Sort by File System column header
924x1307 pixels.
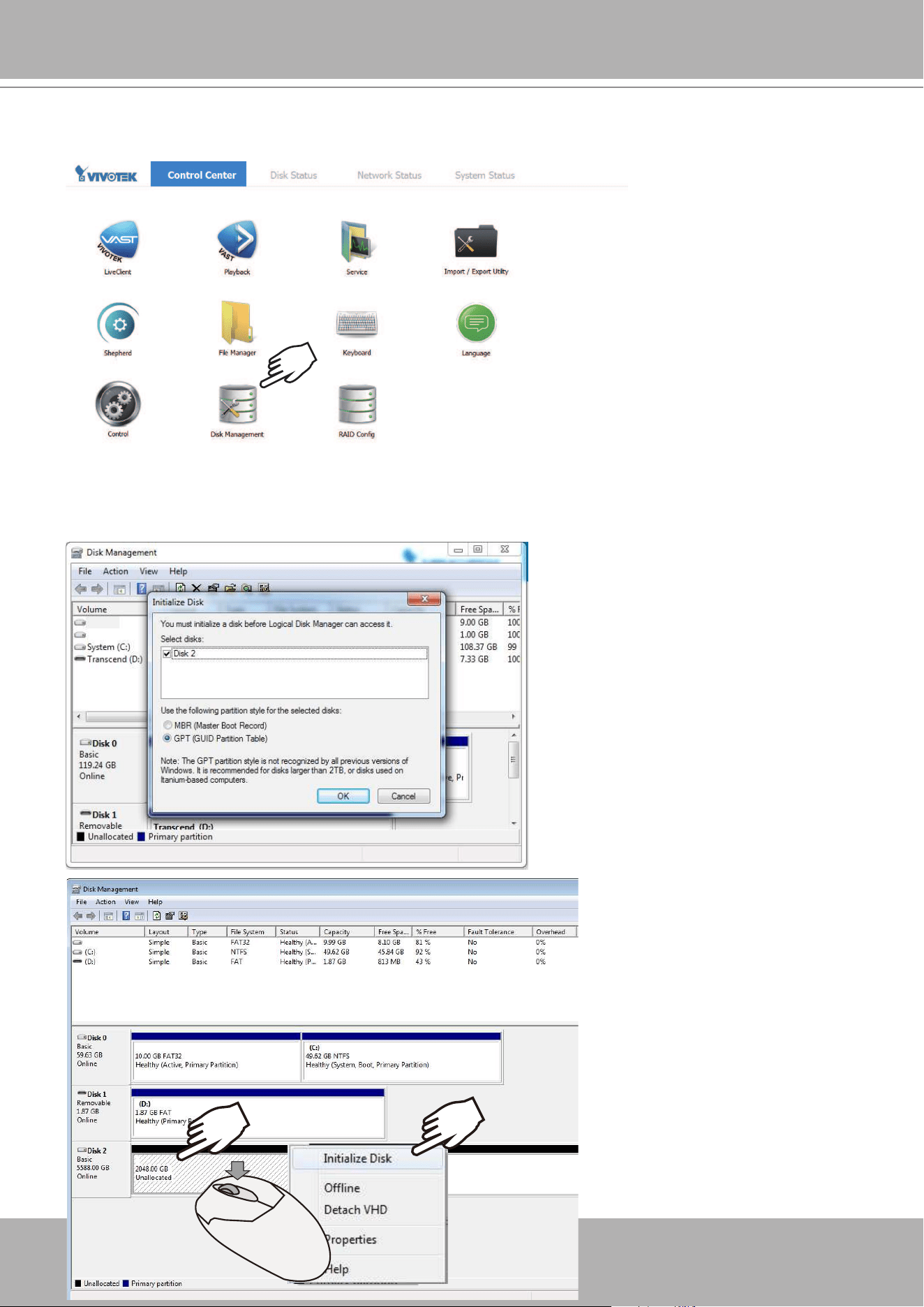coord(251,932)
